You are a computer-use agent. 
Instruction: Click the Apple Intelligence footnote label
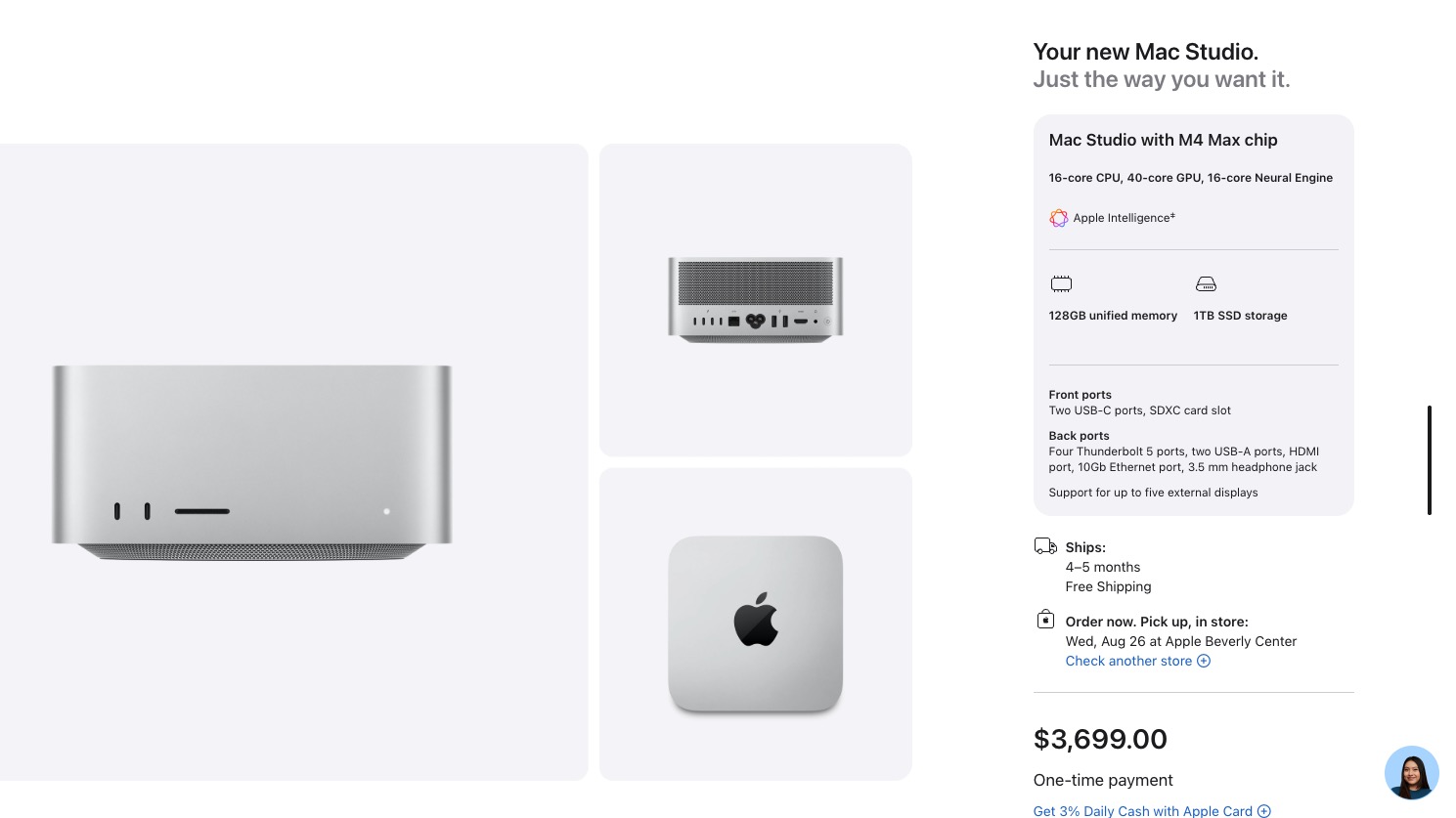pos(1124,218)
